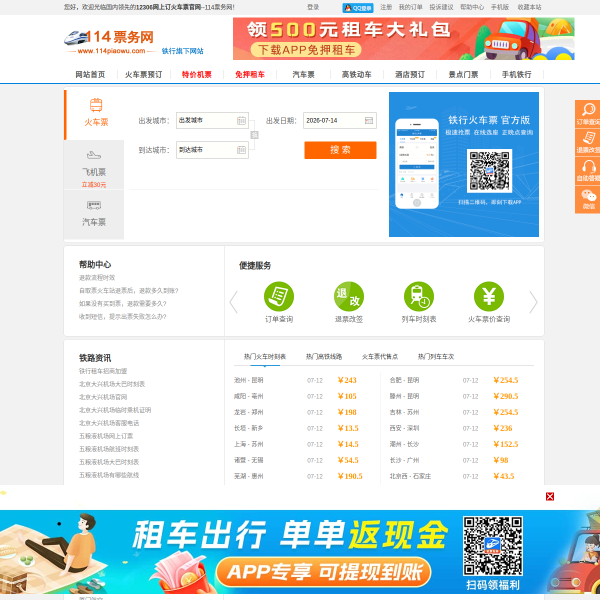Open help link 退款流程时效
Image resolution: width=600 pixels, height=600 pixels.
(97, 278)
